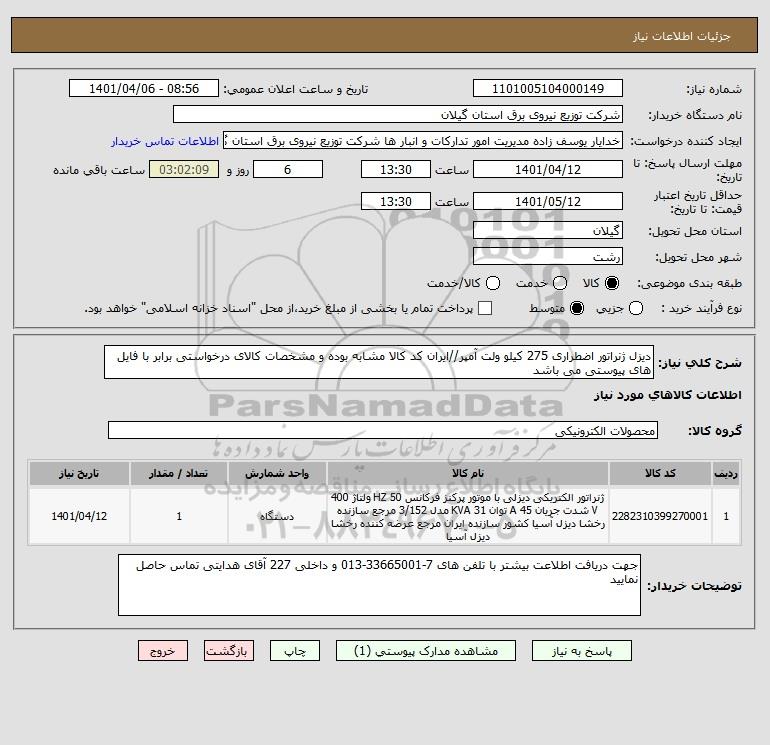
Task: Click the نام کالا column header
Action: 468,473
